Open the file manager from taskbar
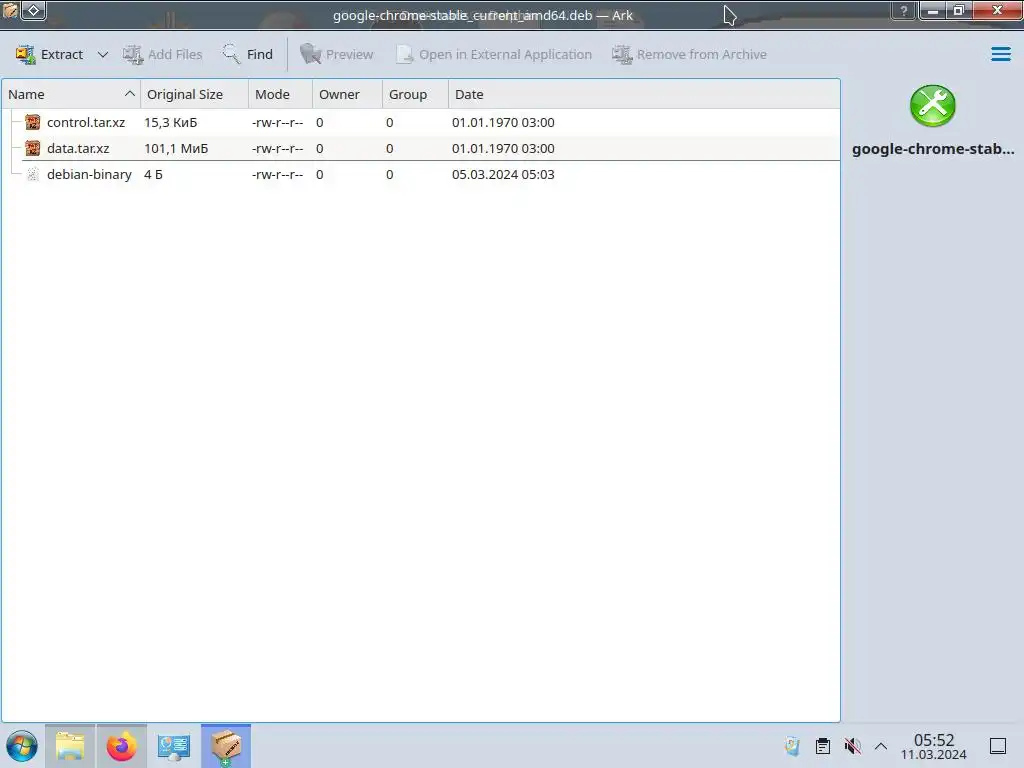The width and height of the screenshot is (1024, 768). click(x=70, y=746)
